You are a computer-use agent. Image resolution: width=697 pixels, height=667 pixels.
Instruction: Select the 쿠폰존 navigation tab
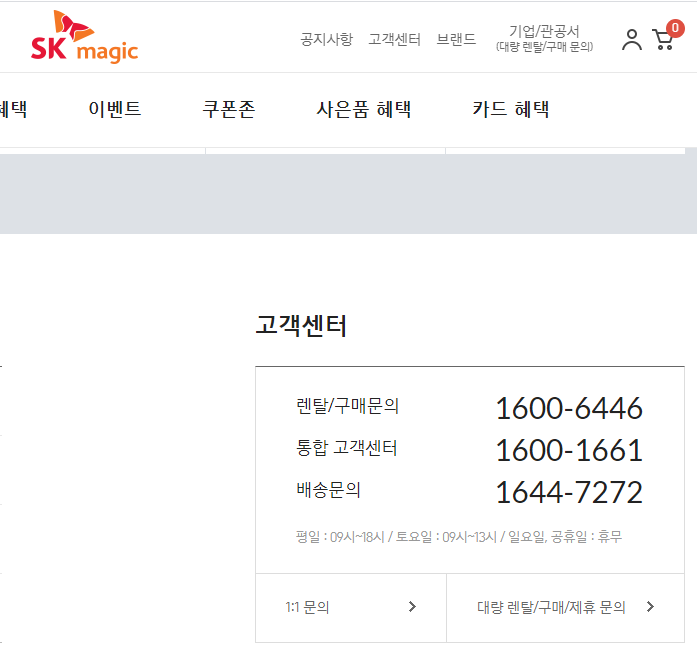pos(228,109)
